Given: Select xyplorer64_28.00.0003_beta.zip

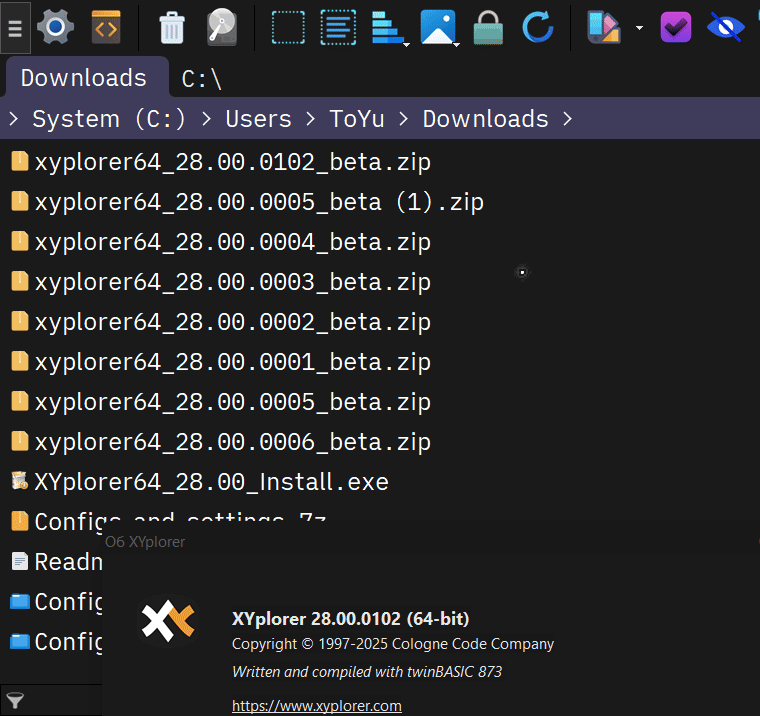Looking at the screenshot, I should coord(233,282).
